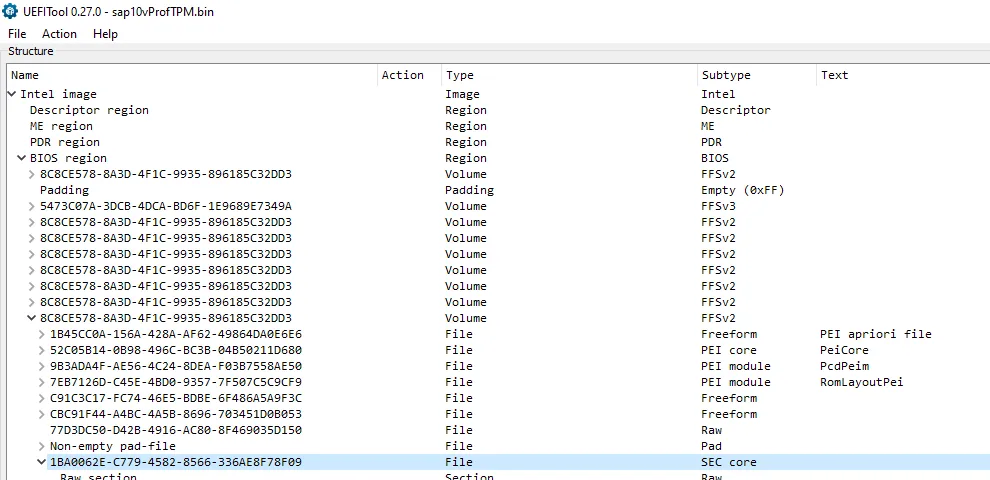
Task: Click the 'PEI apriori file' text cell
Action: click(876, 334)
